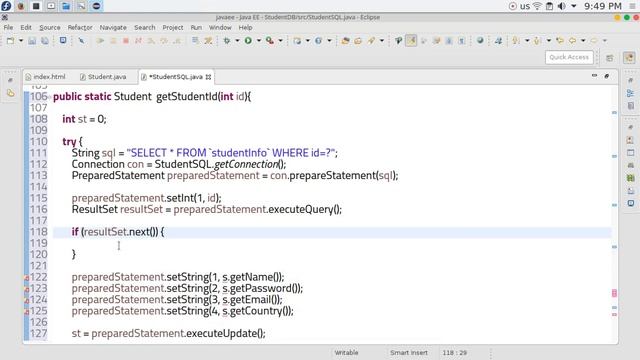Toggle Mark Occurrences highlighted toolbar button
Screen dimensions: 640x360
(411, 40)
